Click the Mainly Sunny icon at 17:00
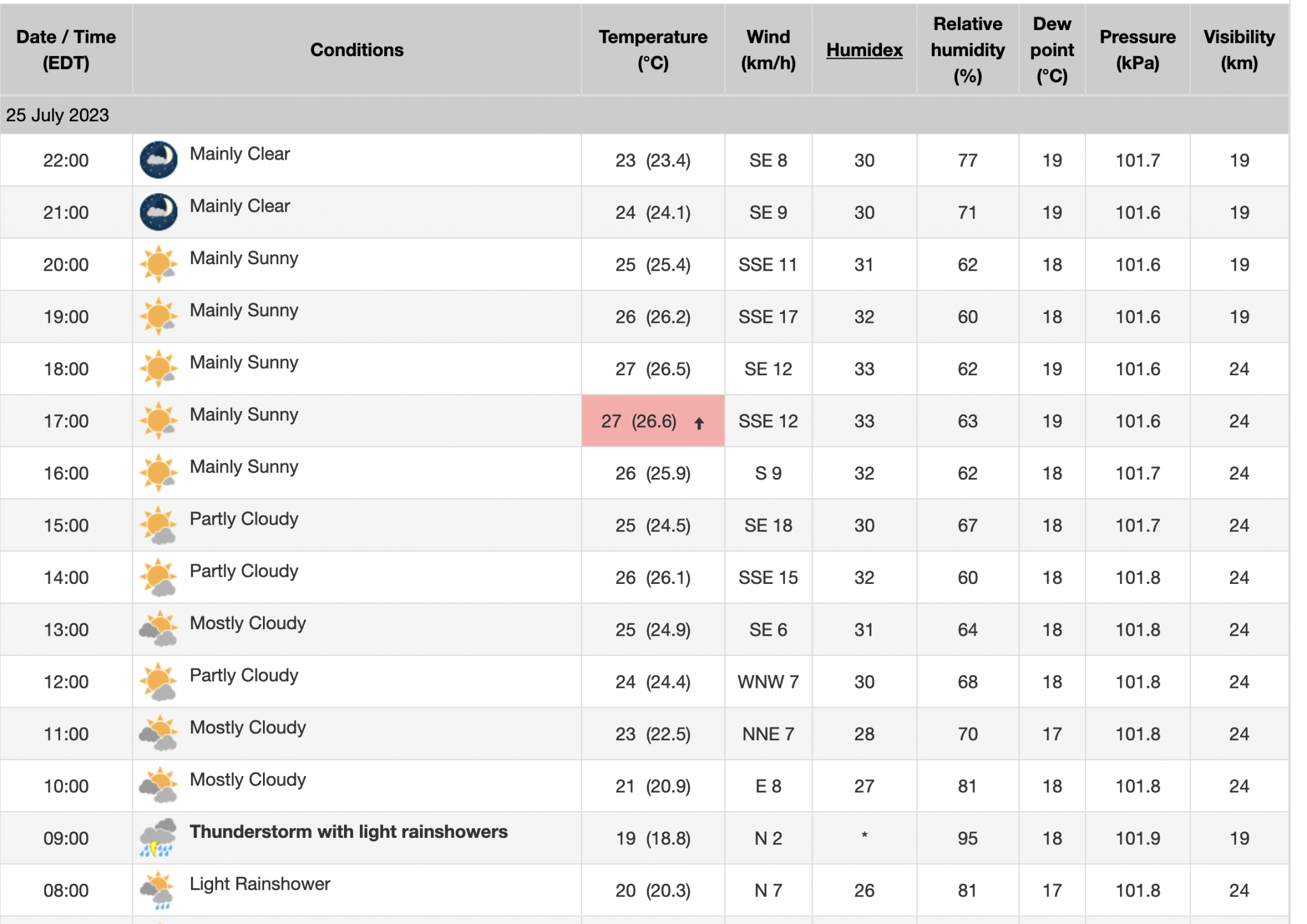The image size is (1307, 924). [x=158, y=421]
